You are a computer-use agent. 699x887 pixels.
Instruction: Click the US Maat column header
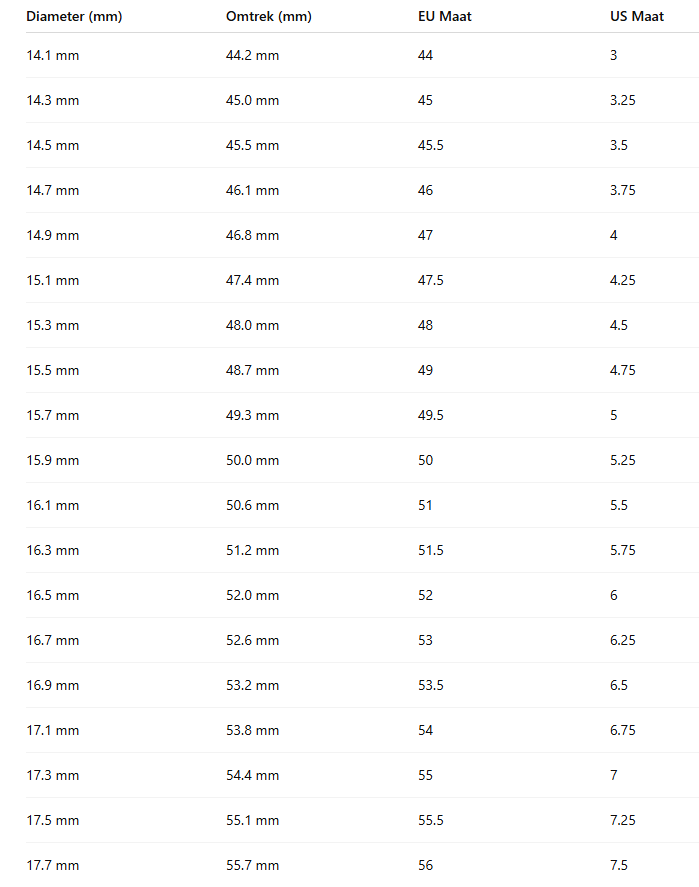point(637,16)
